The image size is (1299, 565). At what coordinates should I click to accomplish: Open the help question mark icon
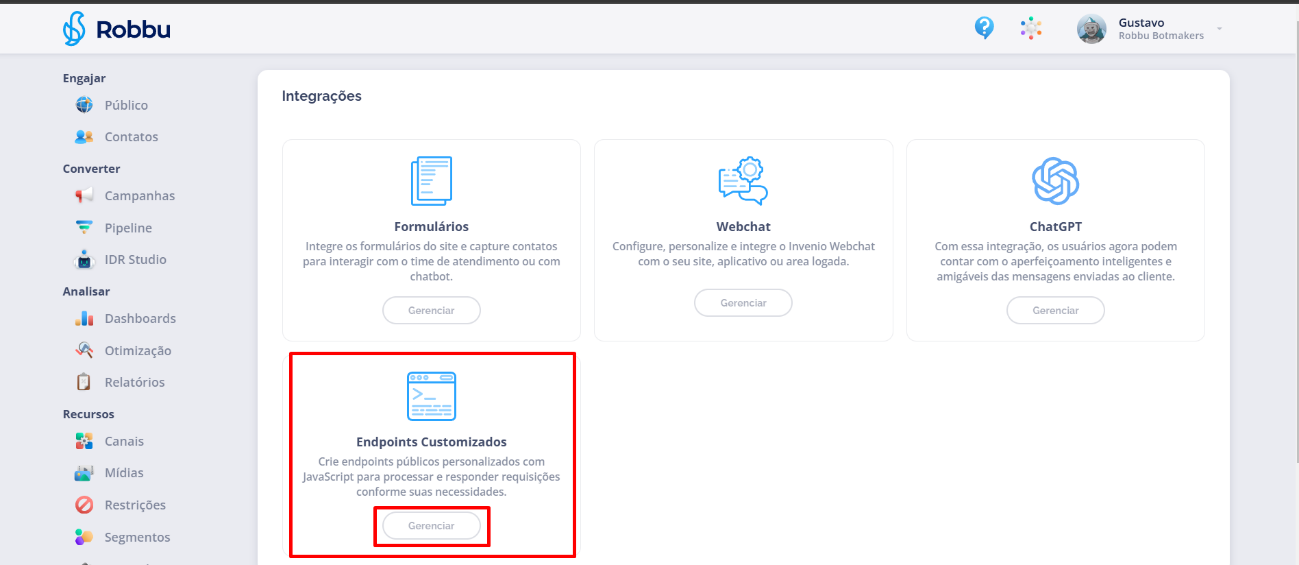tap(984, 28)
